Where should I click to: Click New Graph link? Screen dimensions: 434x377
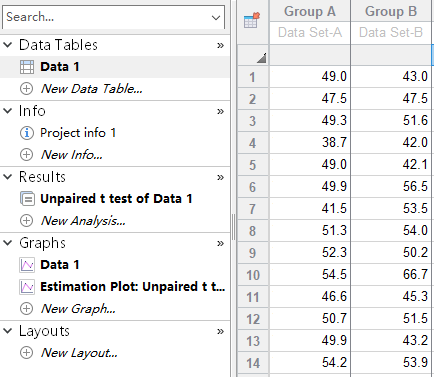(78, 309)
